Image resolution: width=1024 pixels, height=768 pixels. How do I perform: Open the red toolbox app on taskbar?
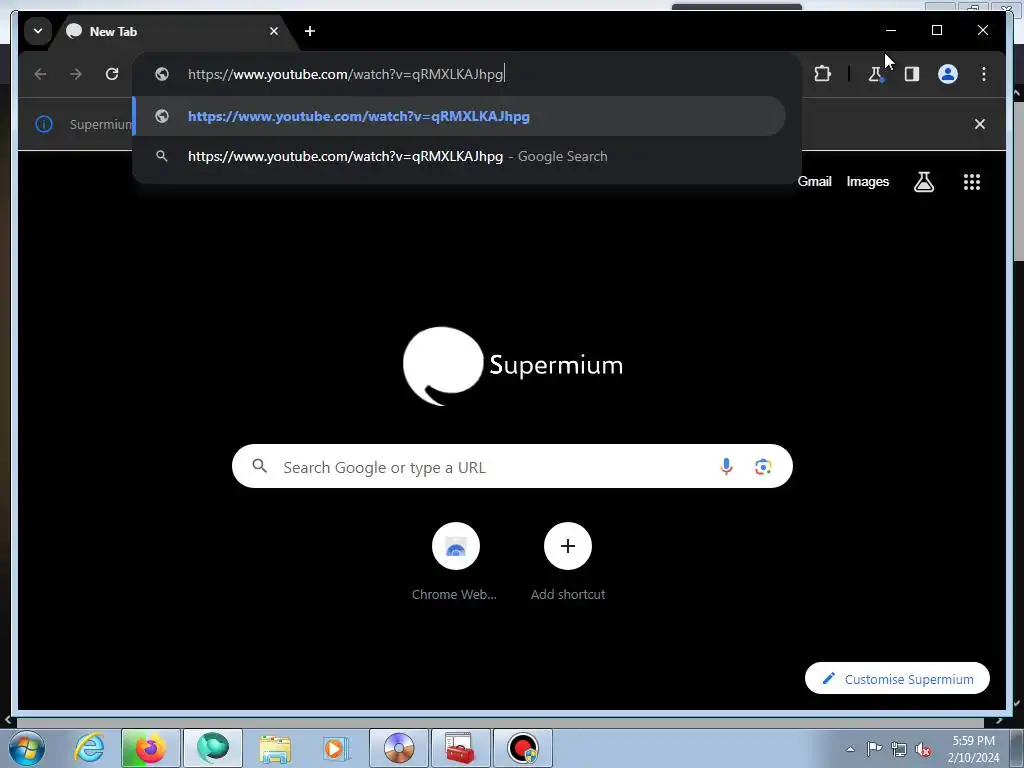[460, 748]
